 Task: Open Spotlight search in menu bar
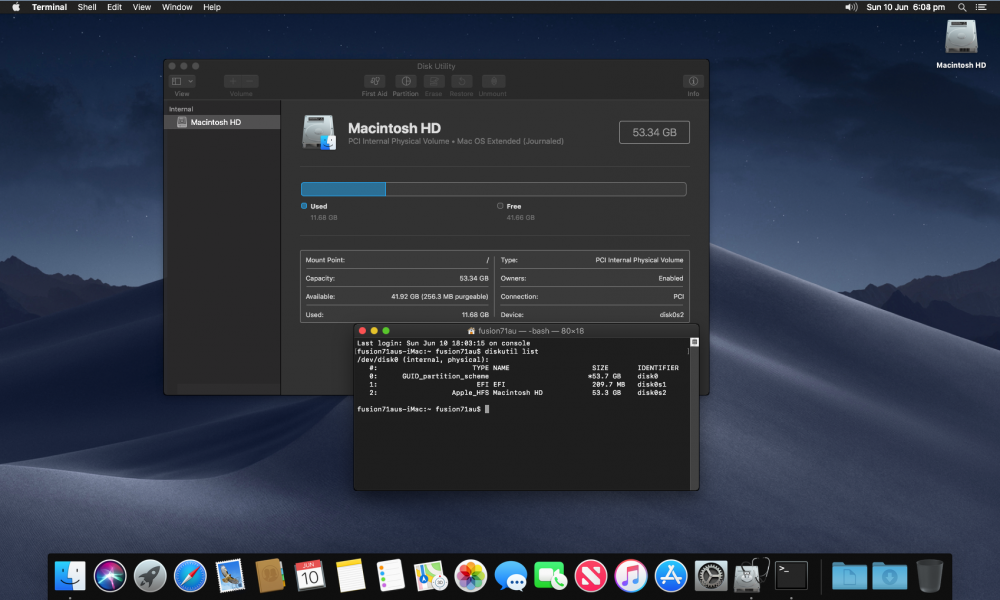[x=962, y=7]
